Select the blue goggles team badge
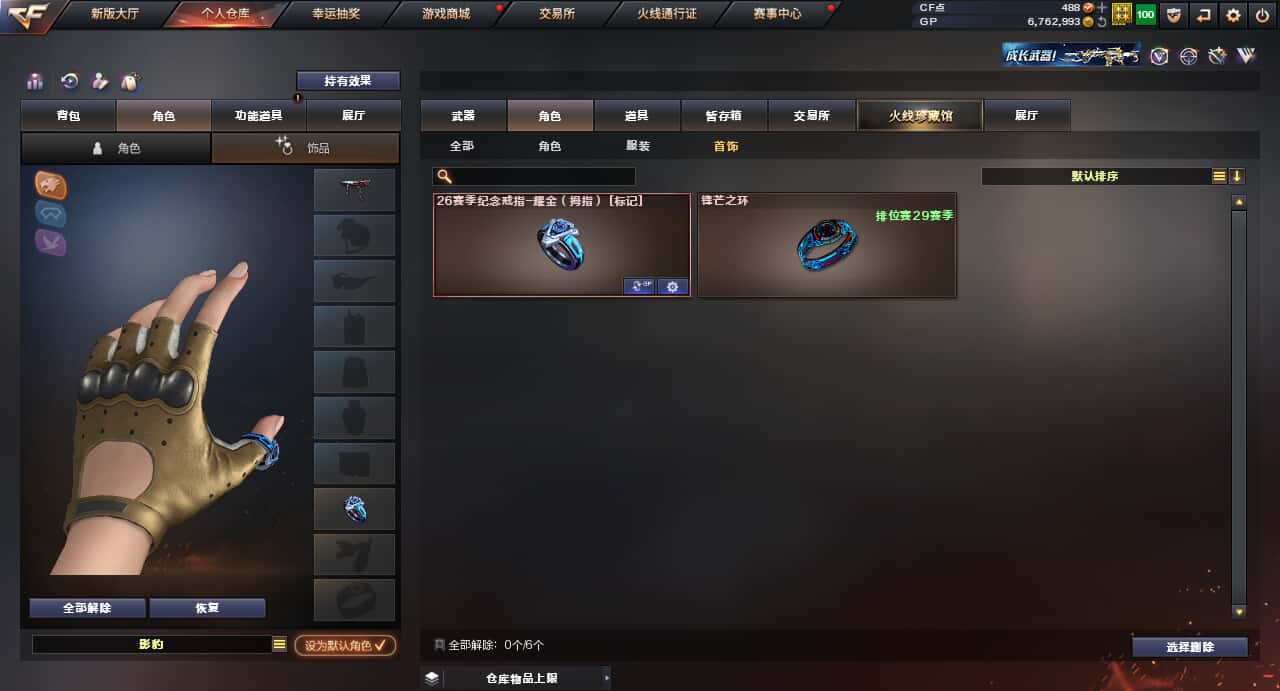Viewport: 1280px width, 691px height. 50,213
